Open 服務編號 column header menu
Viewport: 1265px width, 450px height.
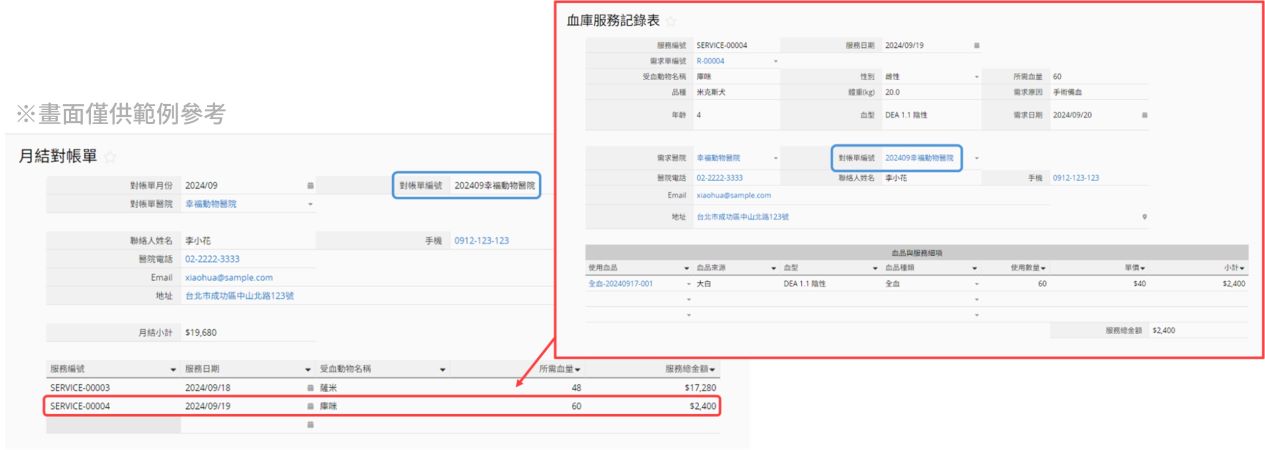(x=174, y=369)
